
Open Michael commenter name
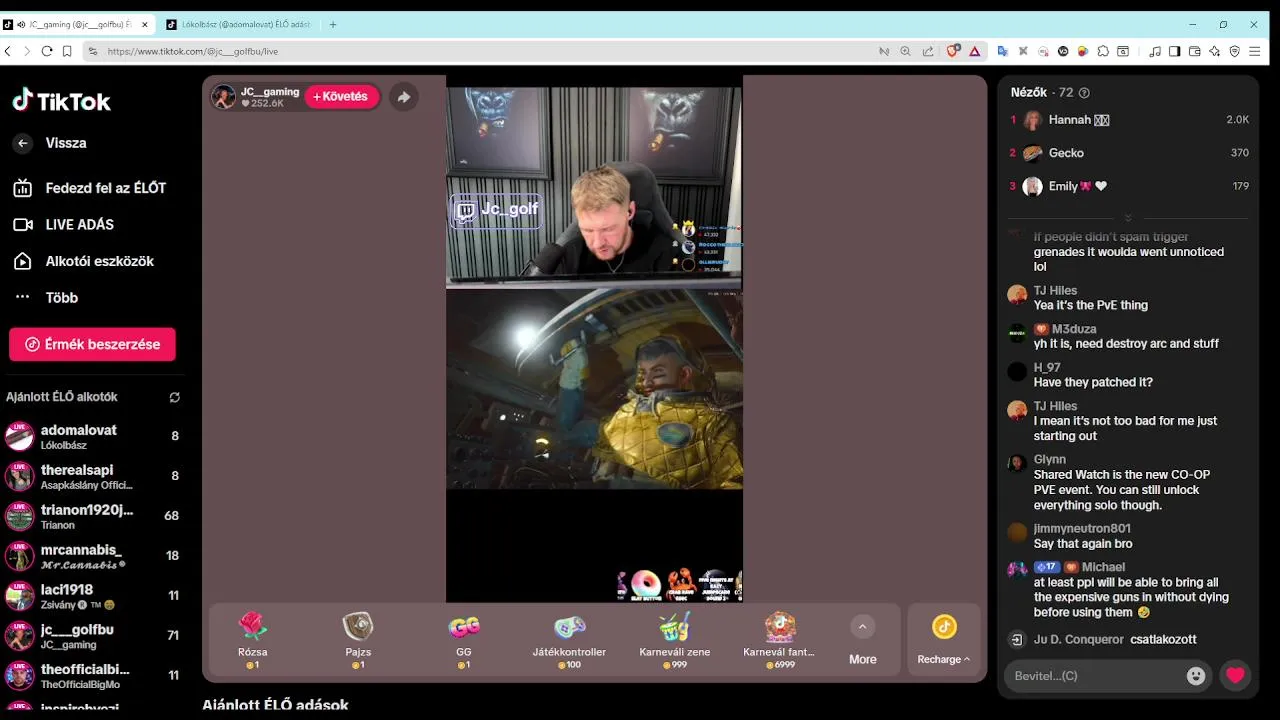(1103, 567)
